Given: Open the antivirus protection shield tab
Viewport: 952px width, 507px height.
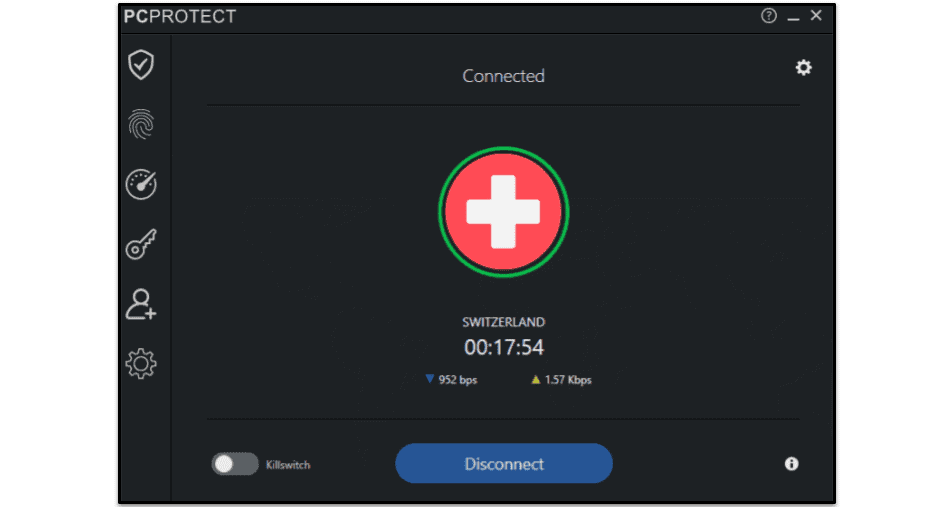Looking at the screenshot, I should (141, 64).
